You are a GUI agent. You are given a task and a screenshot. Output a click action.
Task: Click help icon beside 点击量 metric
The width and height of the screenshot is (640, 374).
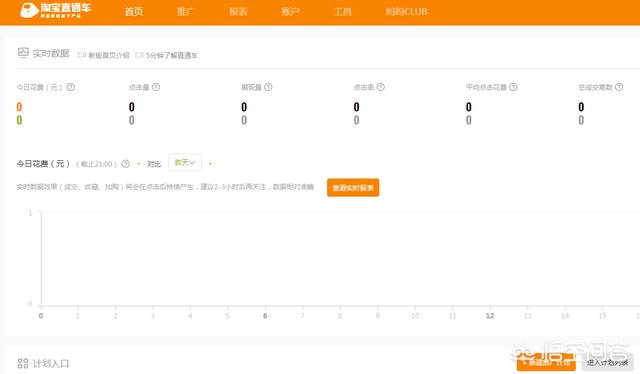[x=156, y=87]
